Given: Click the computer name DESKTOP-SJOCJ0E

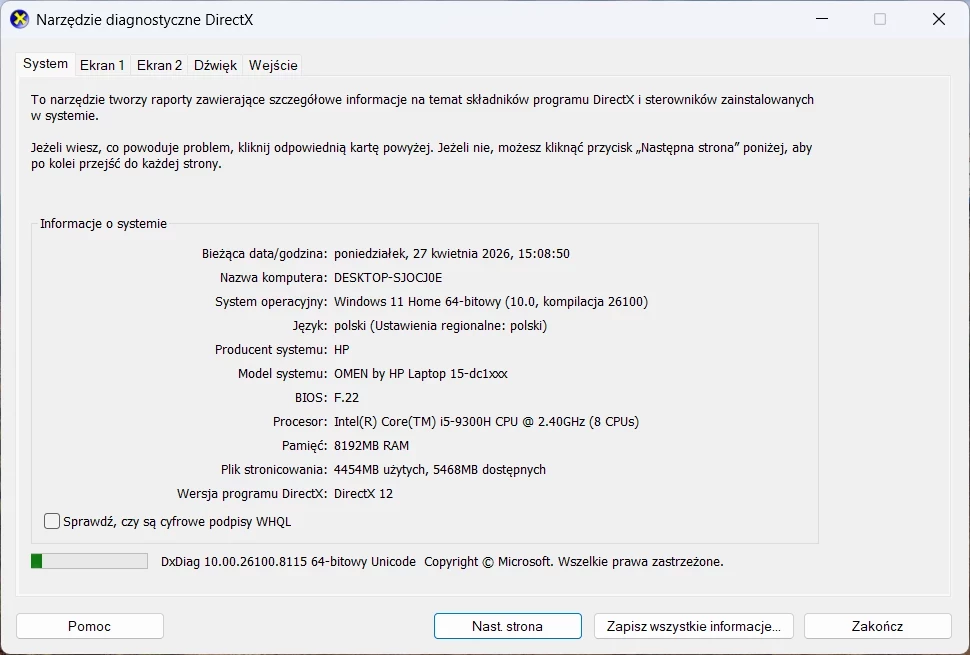Looking at the screenshot, I should coord(388,277).
